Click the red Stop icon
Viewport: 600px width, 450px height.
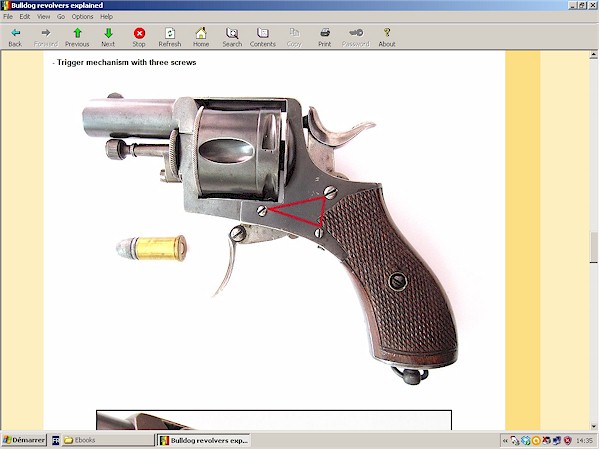tap(139, 33)
